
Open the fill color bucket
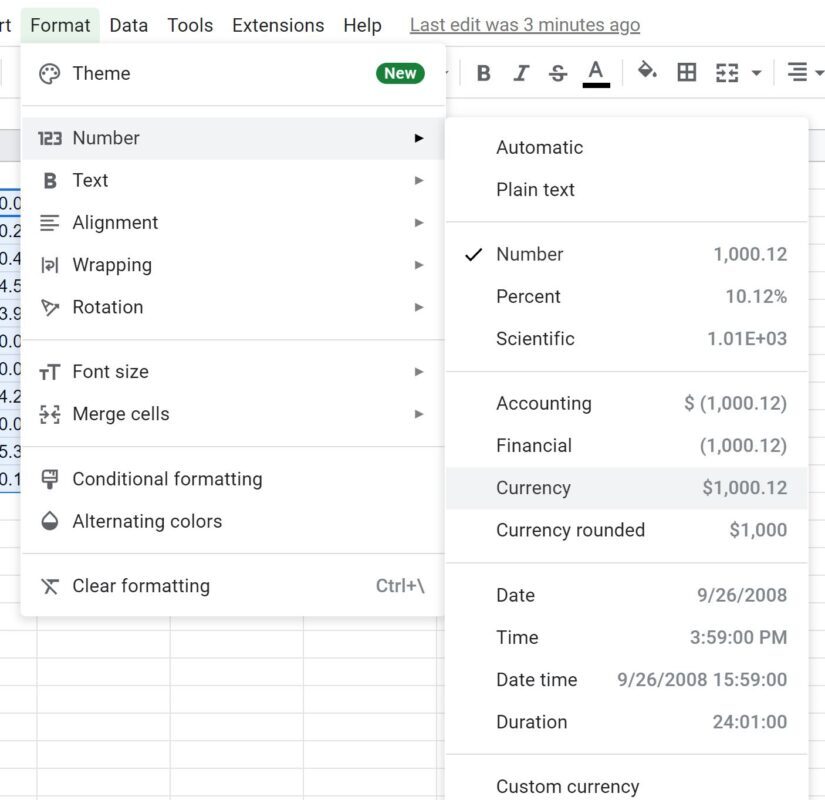point(647,71)
